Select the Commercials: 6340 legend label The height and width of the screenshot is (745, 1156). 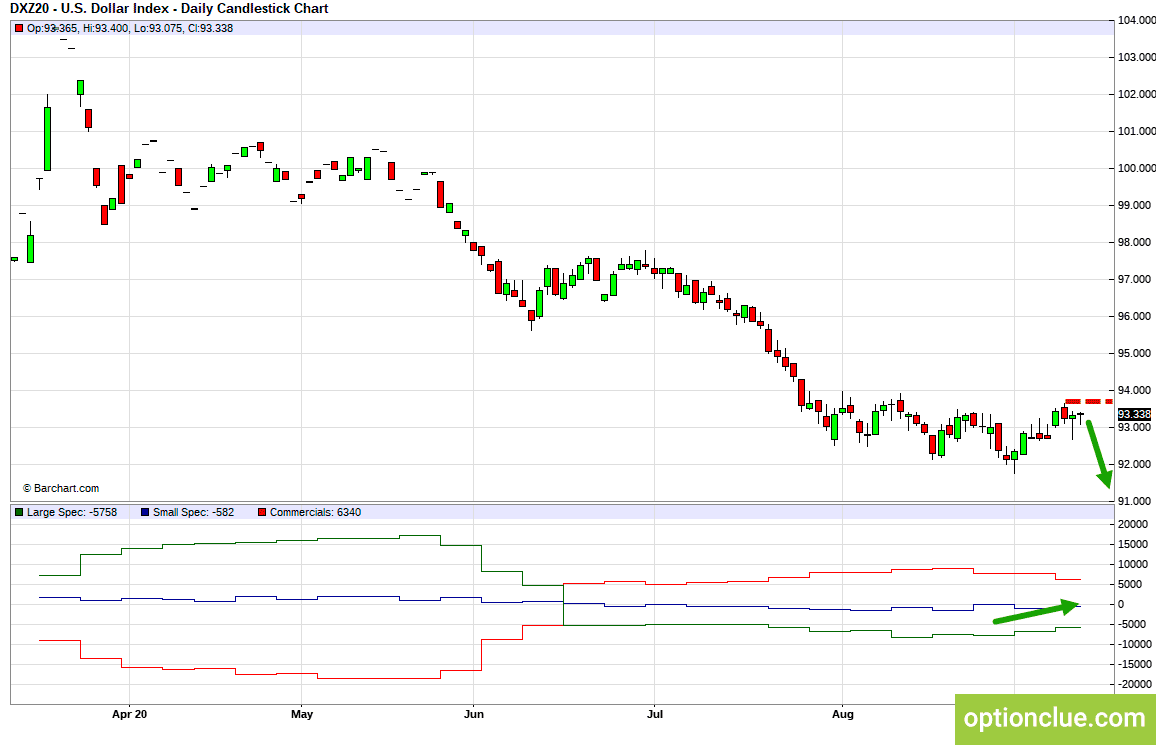pos(316,512)
